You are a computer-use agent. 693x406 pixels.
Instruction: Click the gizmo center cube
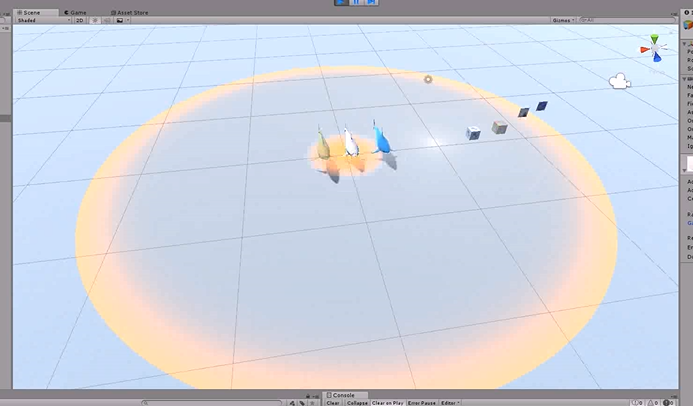(655, 48)
